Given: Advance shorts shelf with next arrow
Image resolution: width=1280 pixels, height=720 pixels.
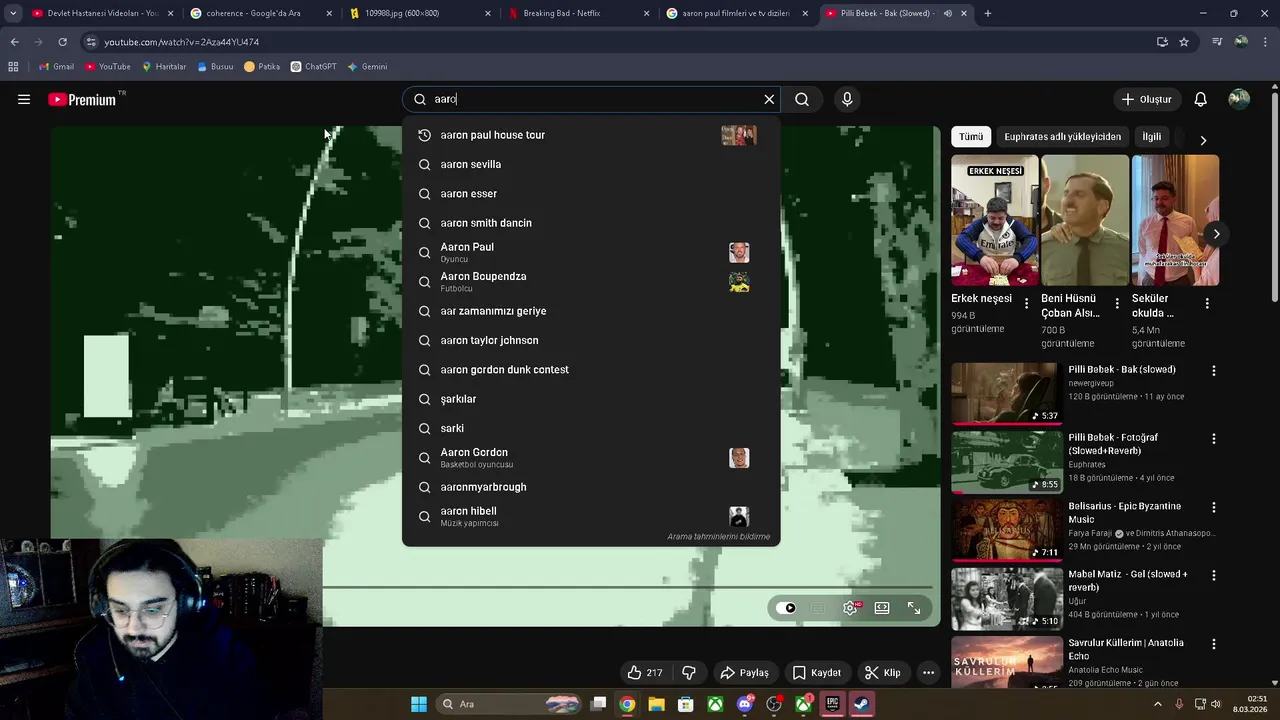Looking at the screenshot, I should coord(1216,234).
